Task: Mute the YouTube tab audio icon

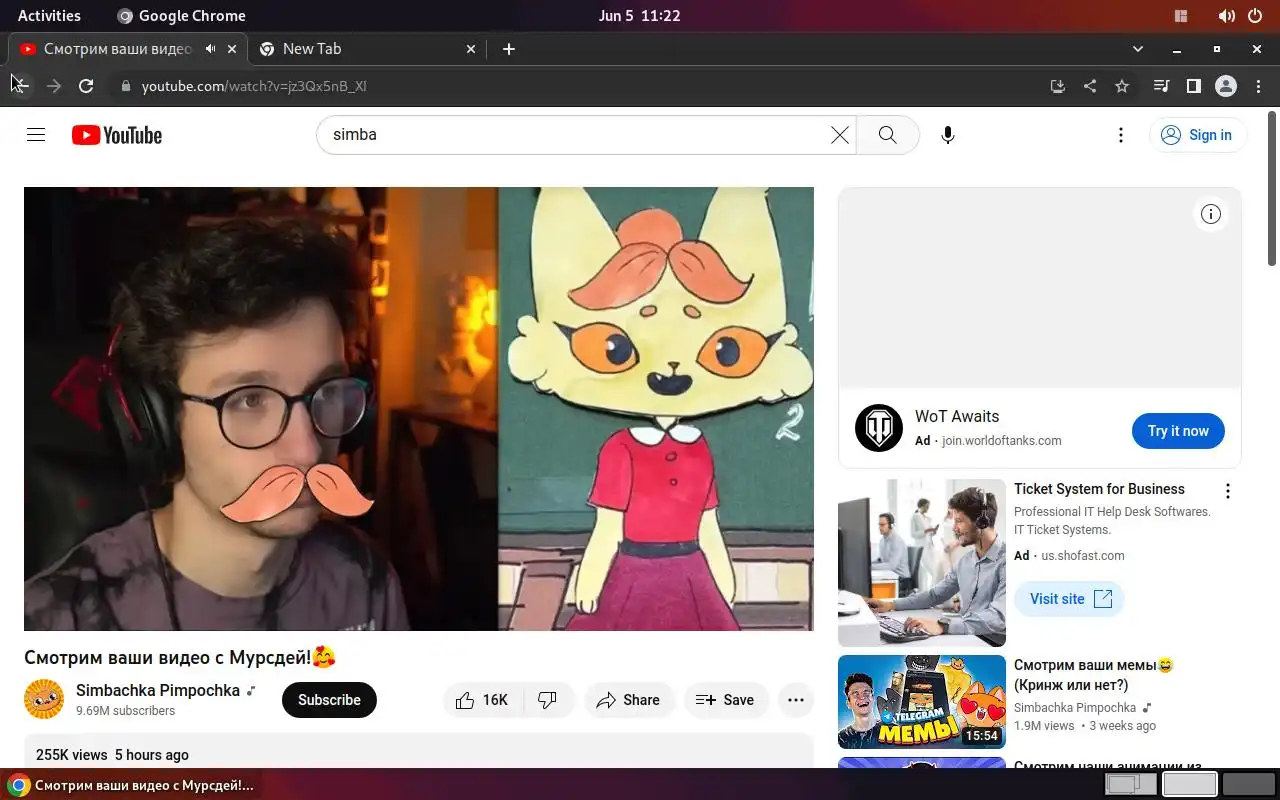Action: point(210,49)
